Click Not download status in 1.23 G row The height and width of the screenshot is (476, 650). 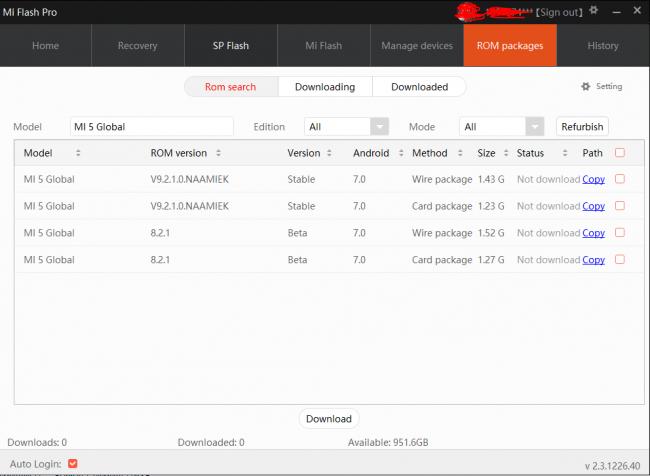(548, 206)
